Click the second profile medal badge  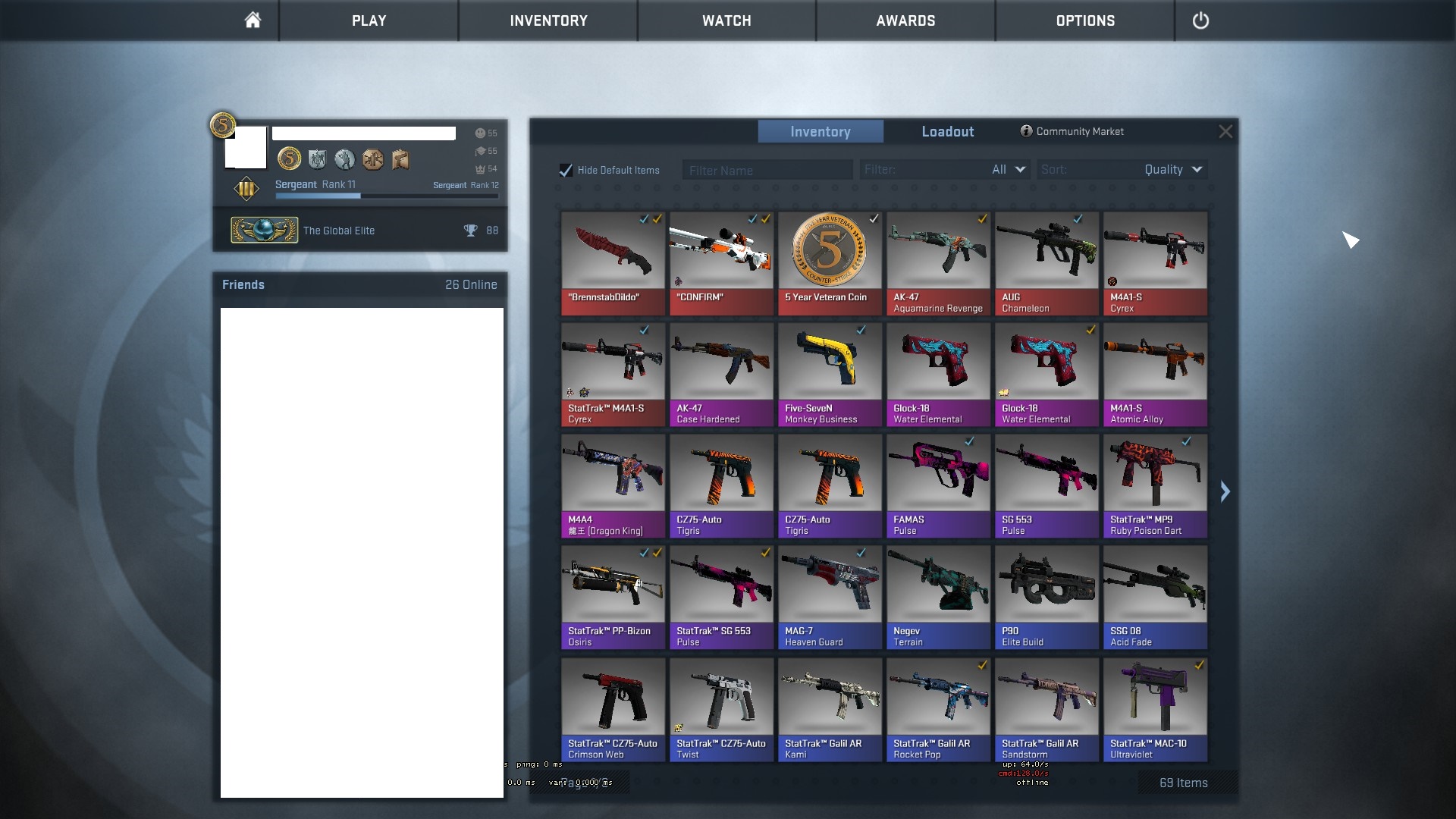pos(317,158)
